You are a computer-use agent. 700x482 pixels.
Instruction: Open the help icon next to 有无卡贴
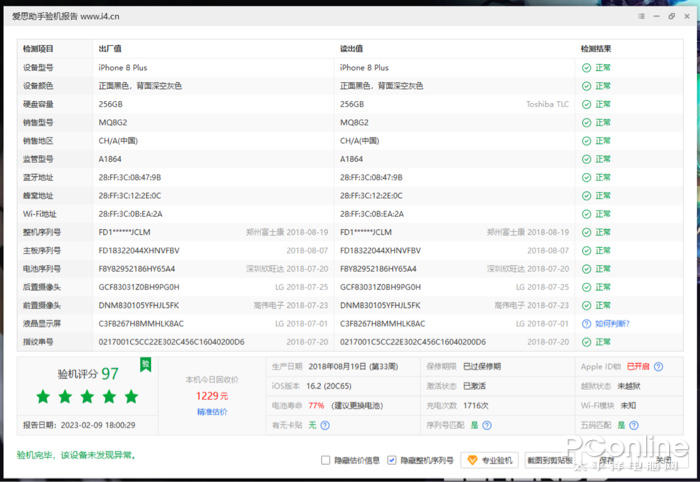(325, 425)
